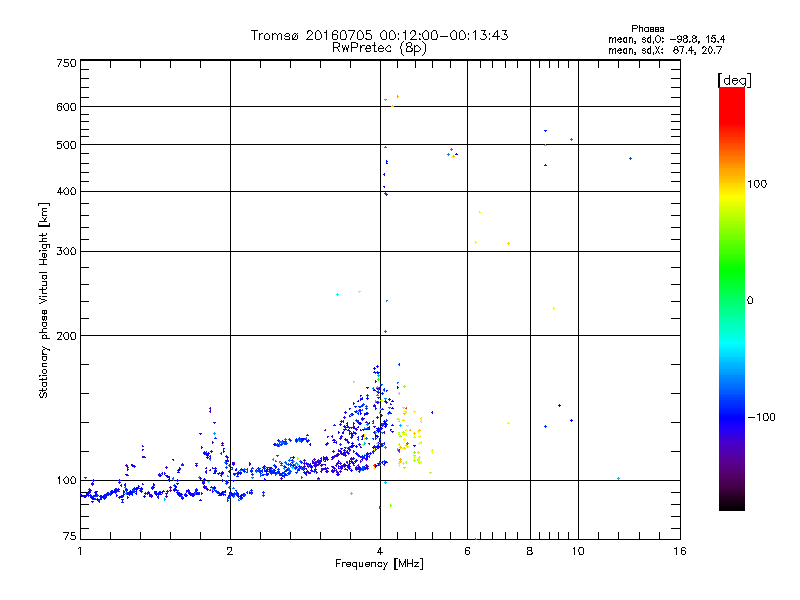Image resolution: width=800 pixels, height=600 pixels.
Task: Click the subtitle 'RwPretec (8p)'
Action: [379, 48]
